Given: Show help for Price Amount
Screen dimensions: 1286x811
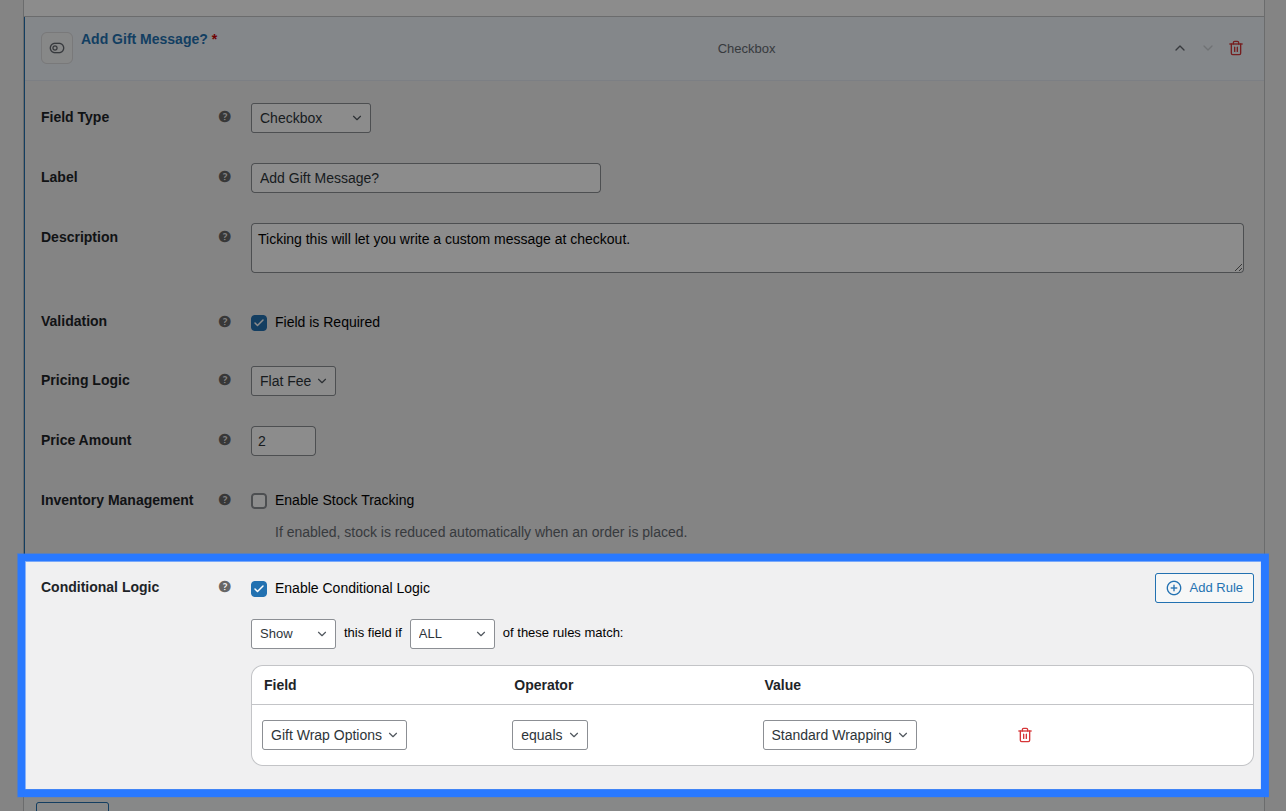Looking at the screenshot, I should 225,440.
